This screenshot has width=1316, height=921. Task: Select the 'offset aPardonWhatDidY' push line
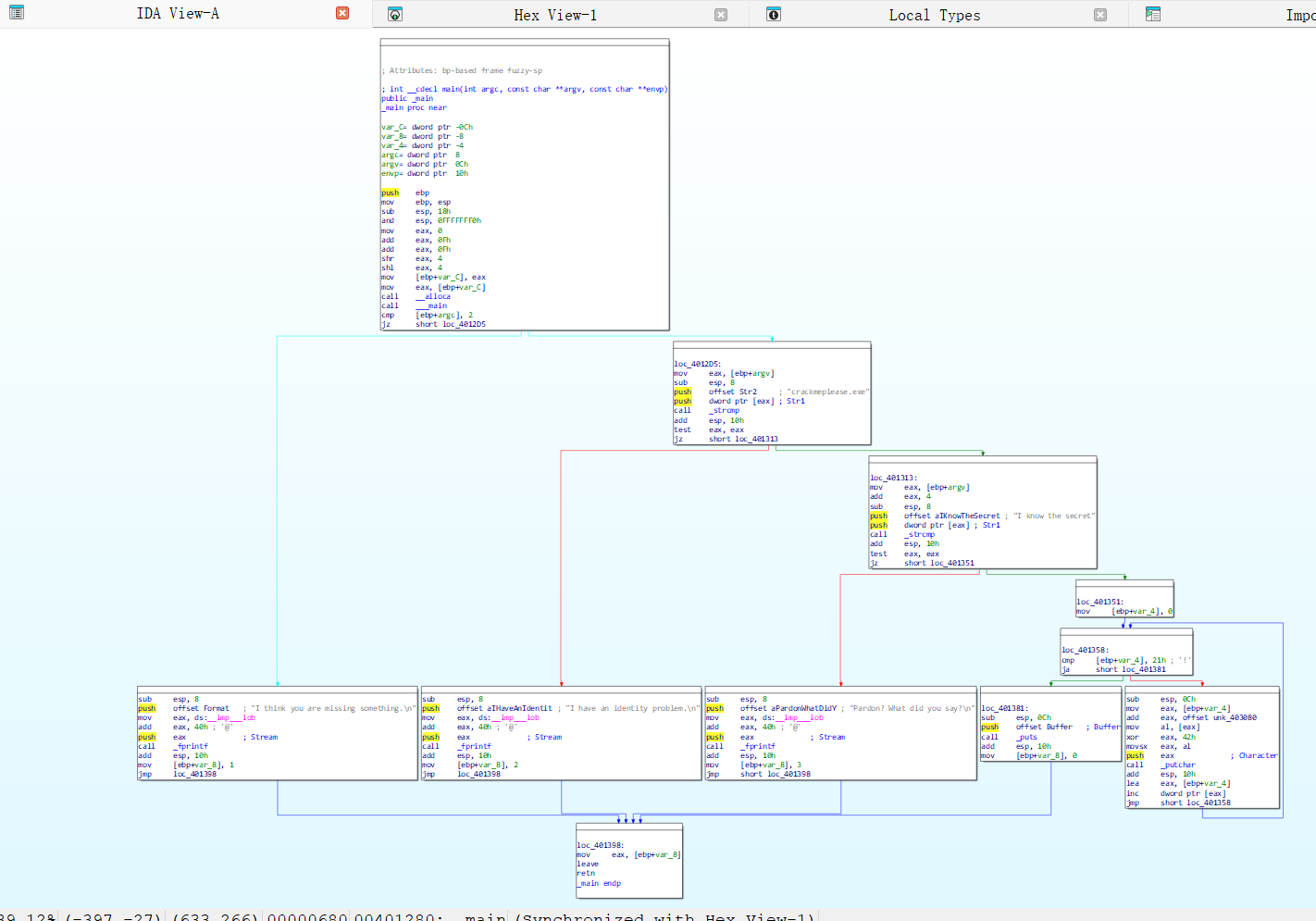[x=840, y=708]
